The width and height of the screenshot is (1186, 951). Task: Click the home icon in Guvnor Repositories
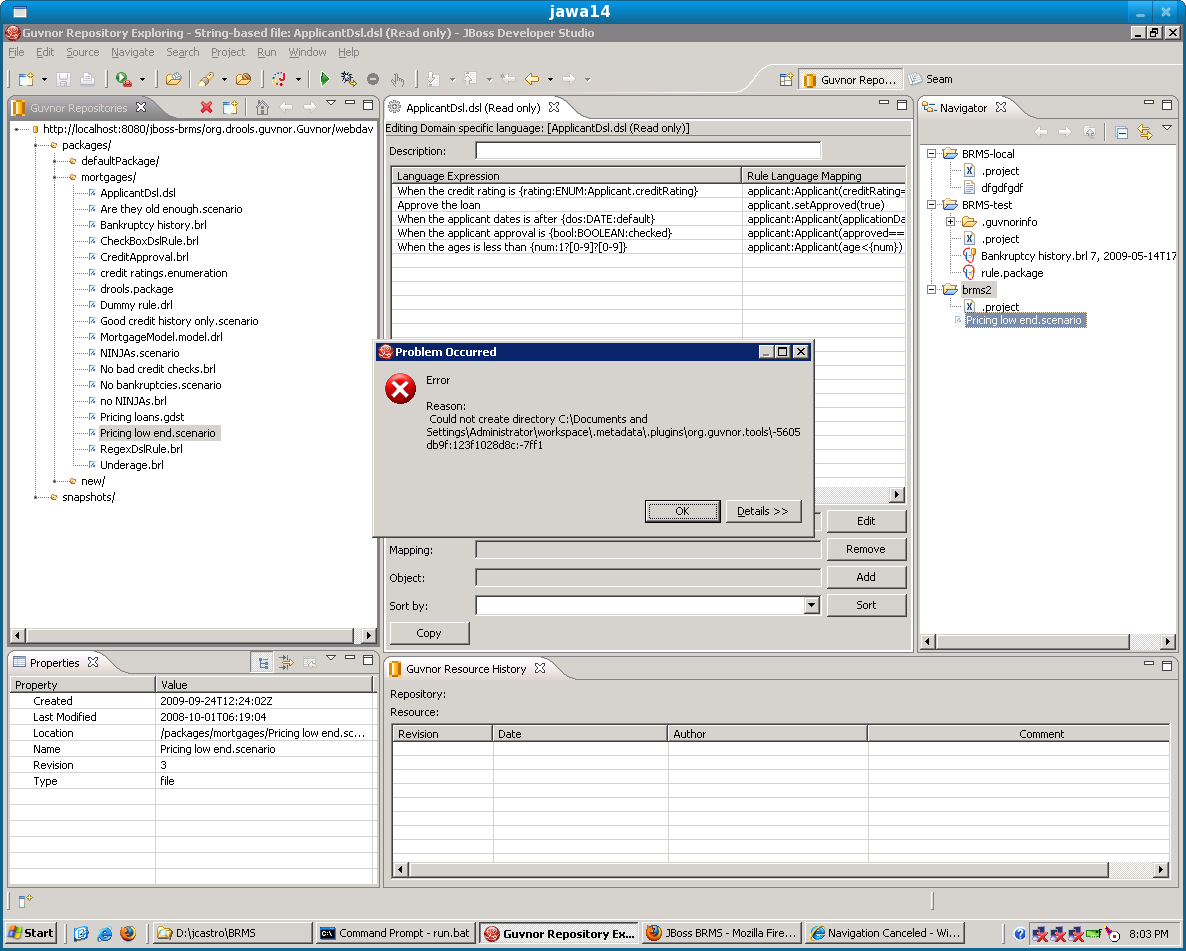pos(262,107)
